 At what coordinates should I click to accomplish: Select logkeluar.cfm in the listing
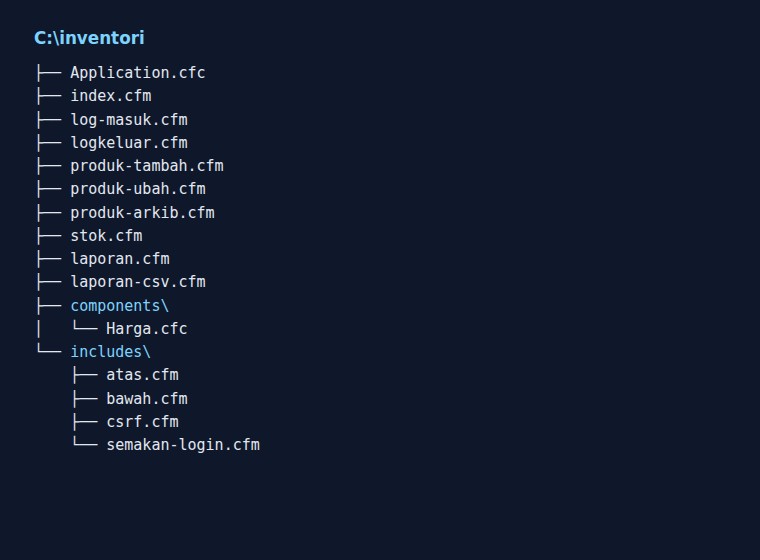(129, 143)
